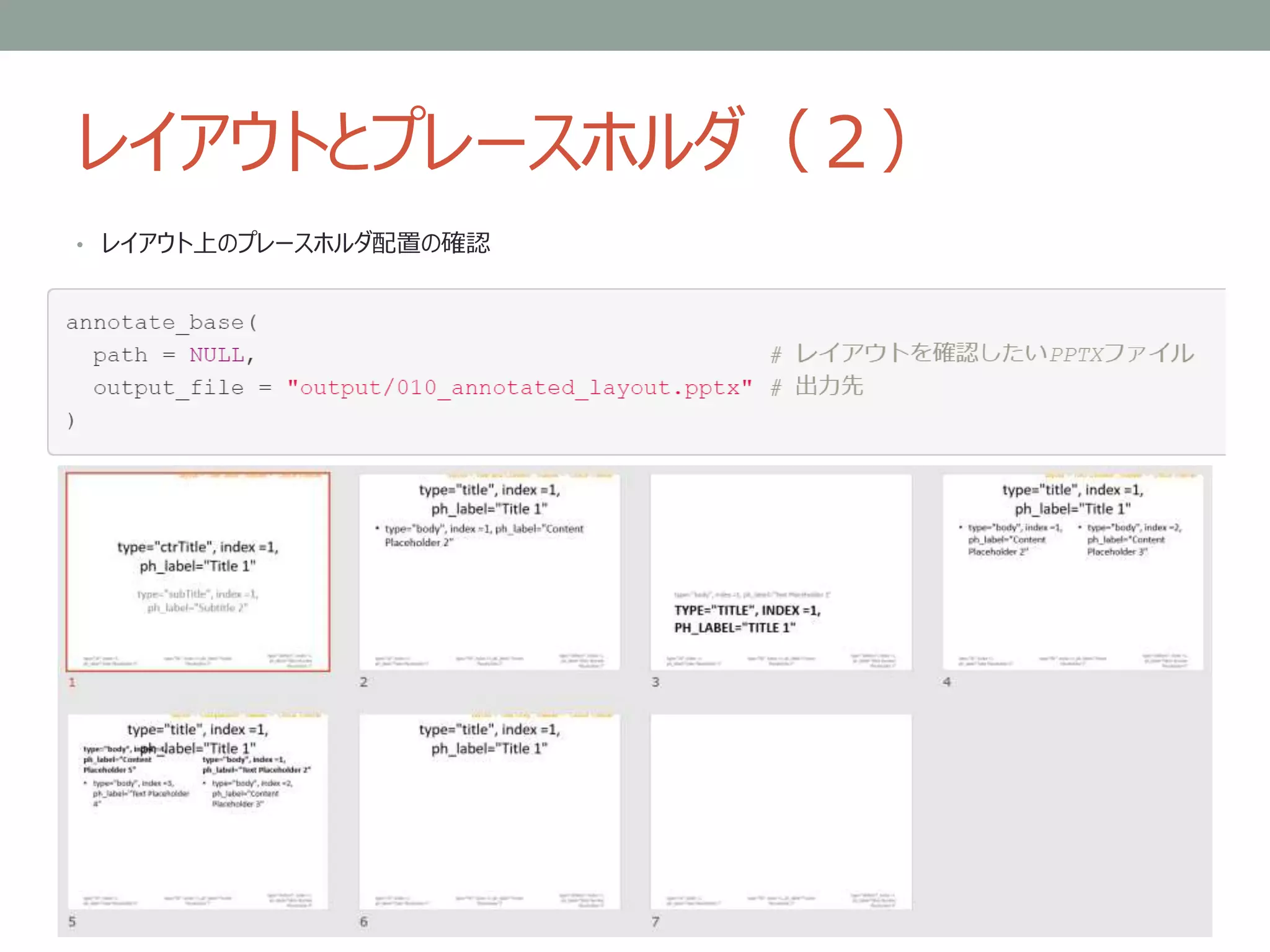Click the NULL value in the code
1270x952 pixels.
[217, 355]
